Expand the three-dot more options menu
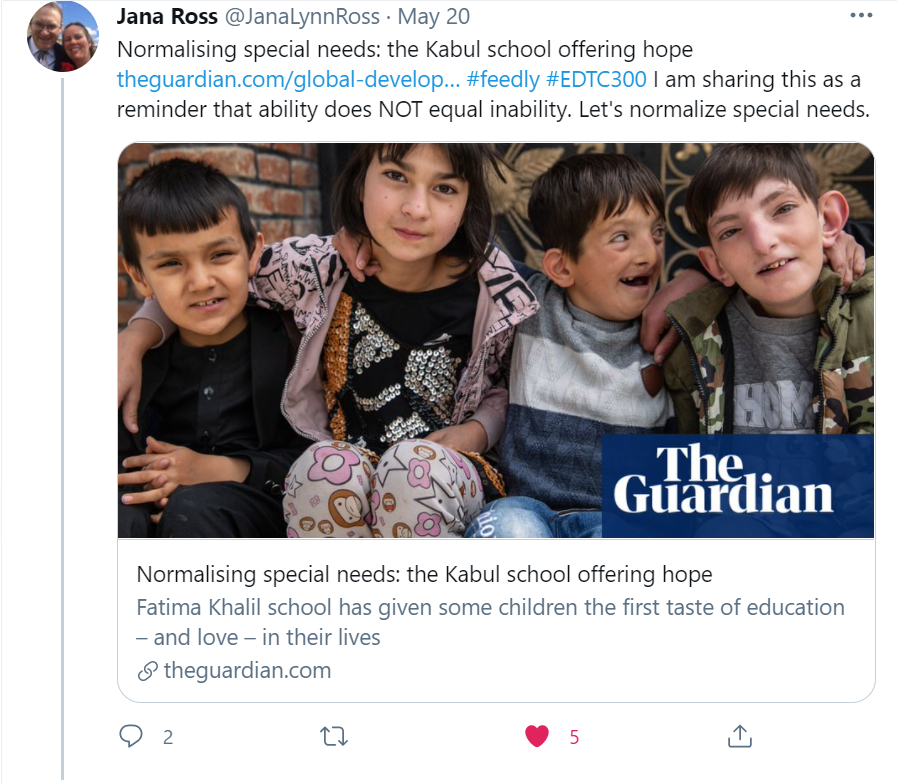 [861, 15]
